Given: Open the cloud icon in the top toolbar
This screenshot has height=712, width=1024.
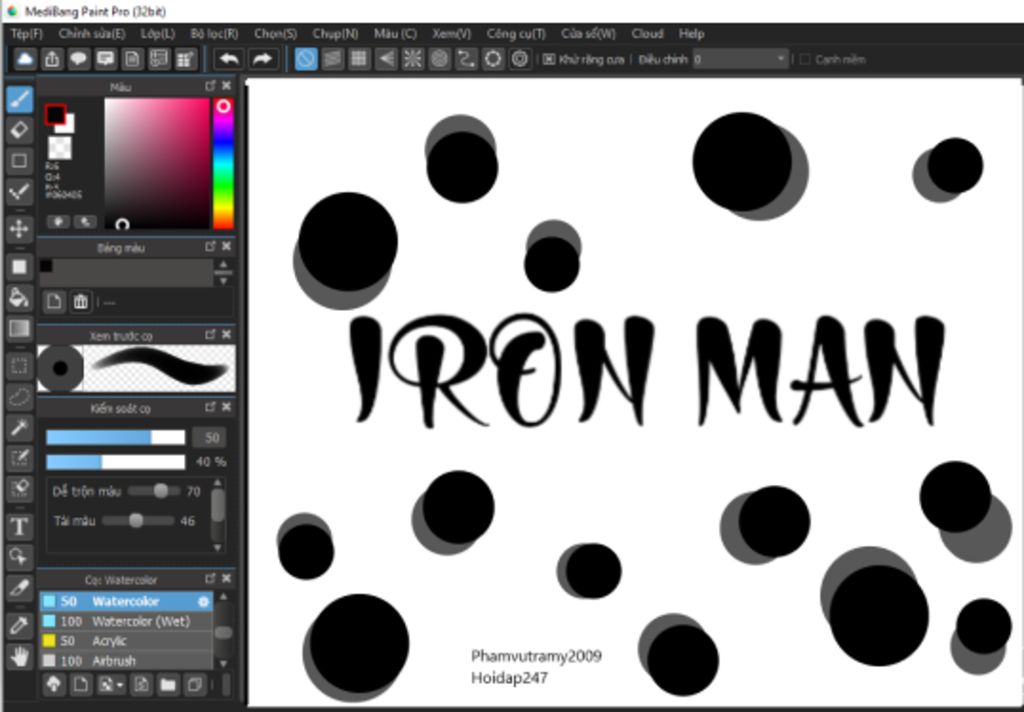Looking at the screenshot, I should pyautogui.click(x=25, y=59).
